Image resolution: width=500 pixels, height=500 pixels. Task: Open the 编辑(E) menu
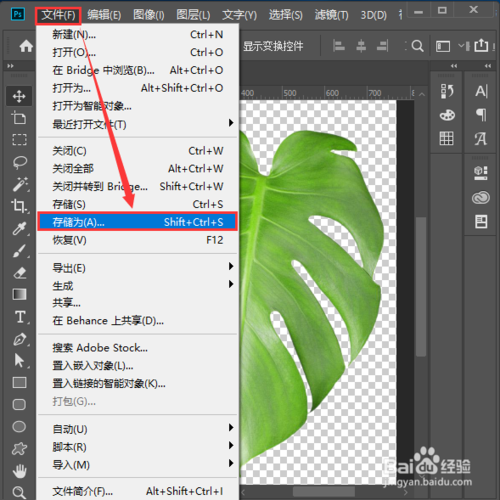coord(104,15)
